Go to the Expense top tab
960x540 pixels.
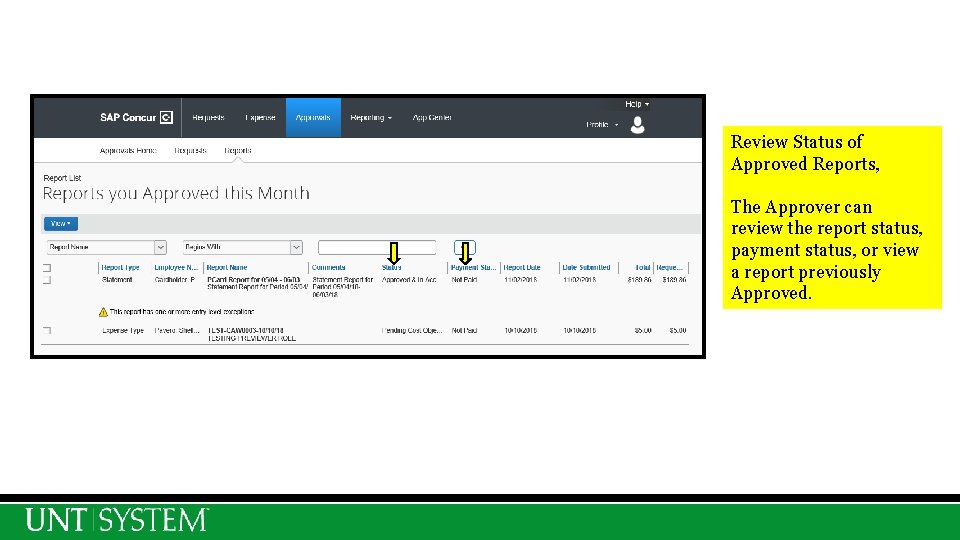click(260, 118)
